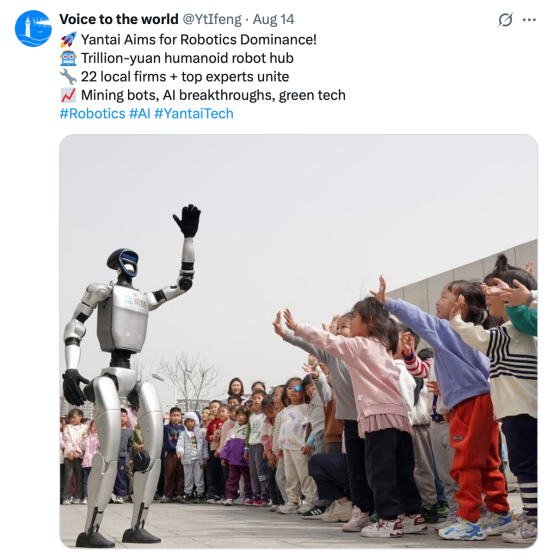The width and height of the screenshot is (554, 554).
Task: Open the @YtIfeng handle link
Action: point(212,19)
